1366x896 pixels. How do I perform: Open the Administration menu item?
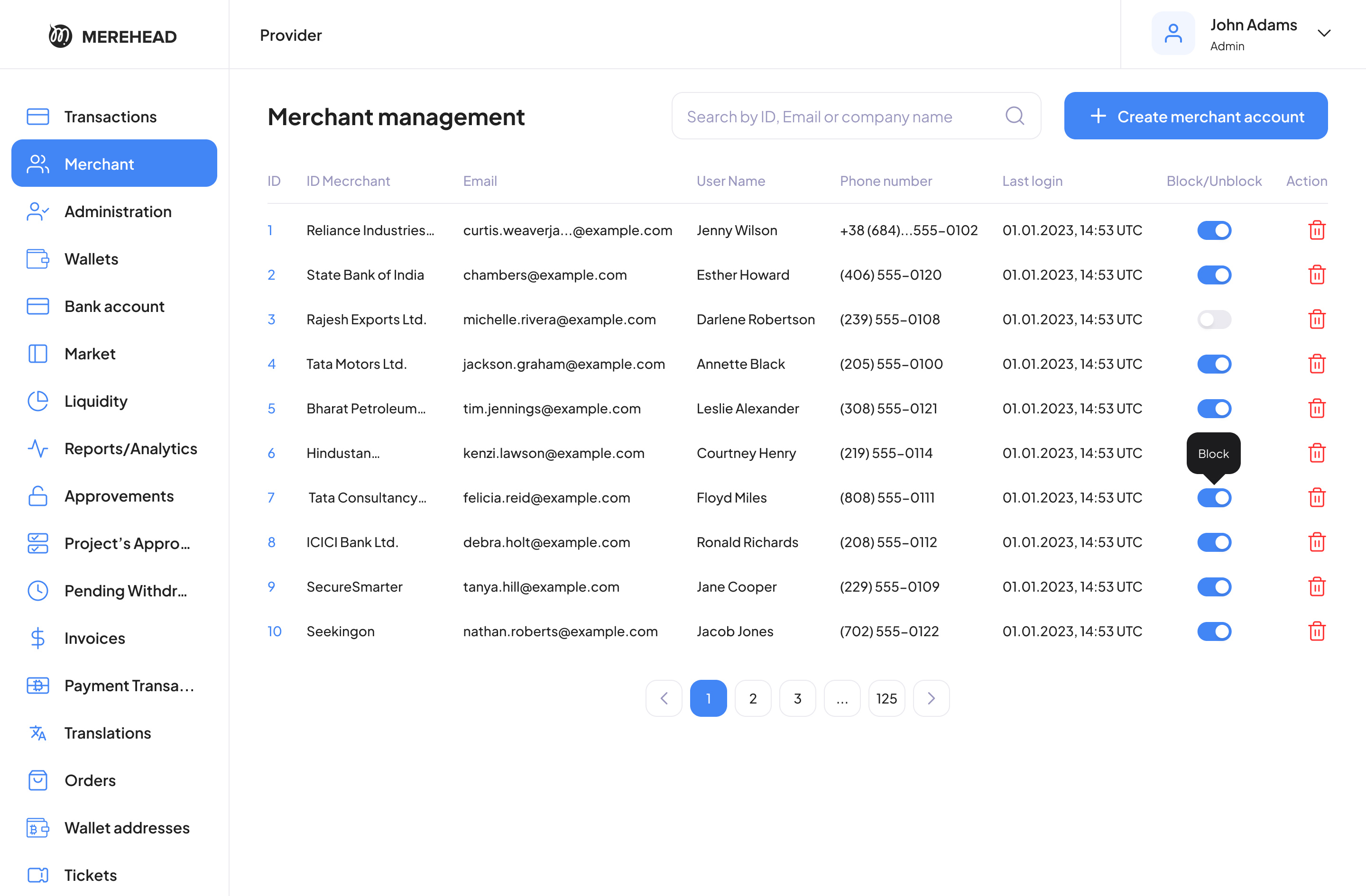point(118,211)
